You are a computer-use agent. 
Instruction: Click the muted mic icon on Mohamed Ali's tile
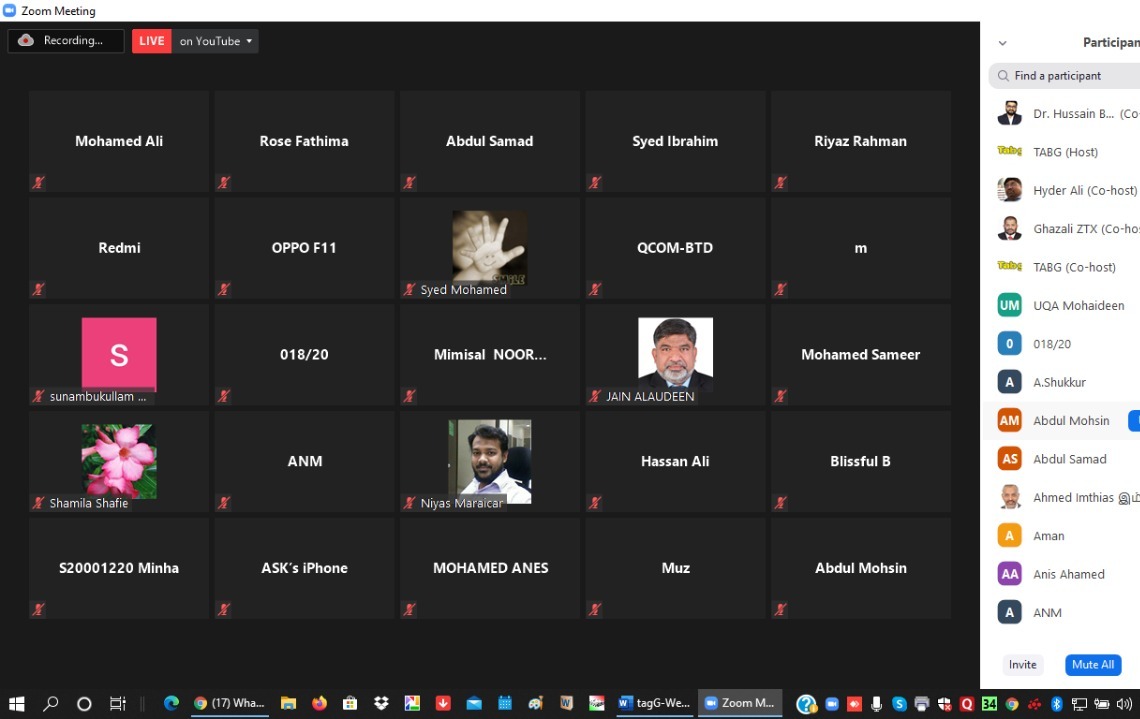[39, 183]
